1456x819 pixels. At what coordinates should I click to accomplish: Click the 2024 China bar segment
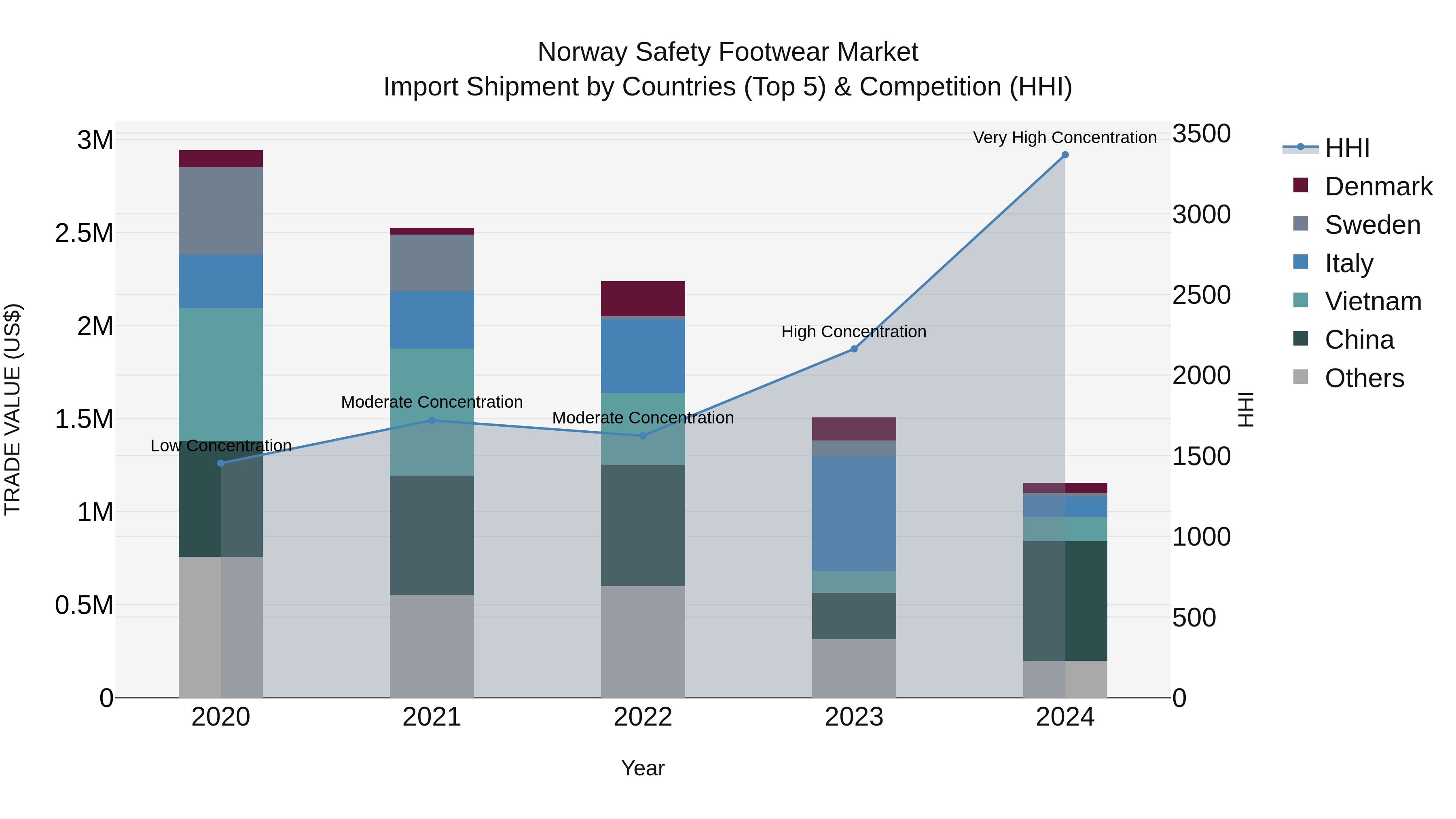(x=1065, y=601)
